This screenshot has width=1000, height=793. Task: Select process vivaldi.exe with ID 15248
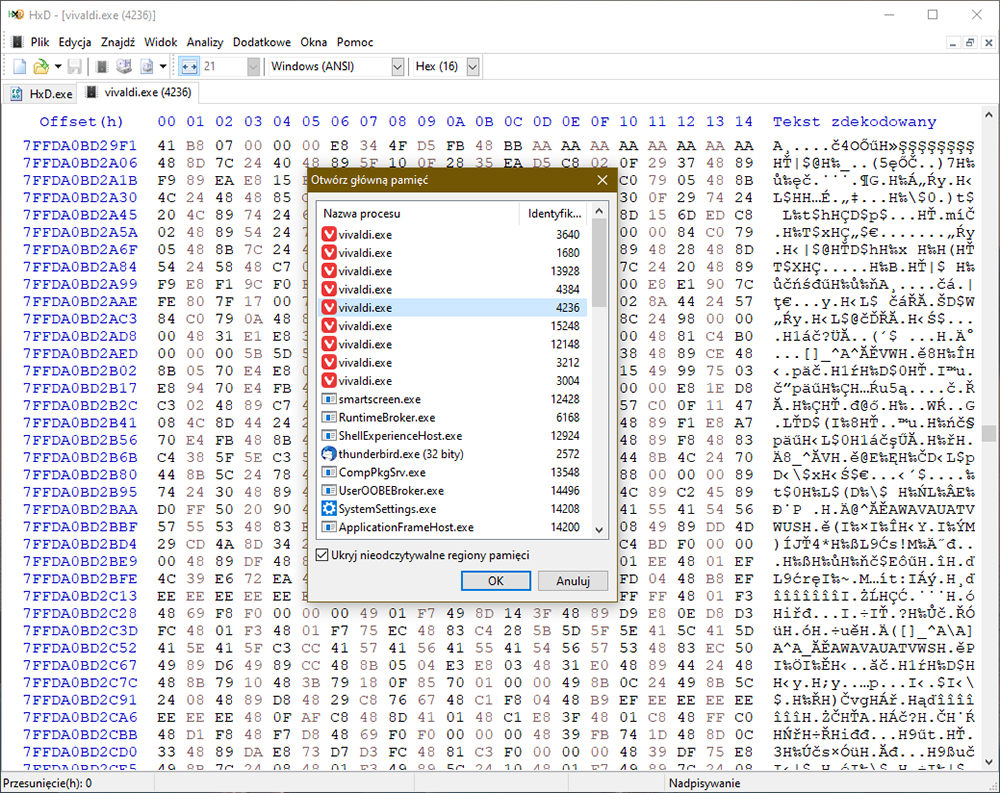pyautogui.click(x=452, y=326)
